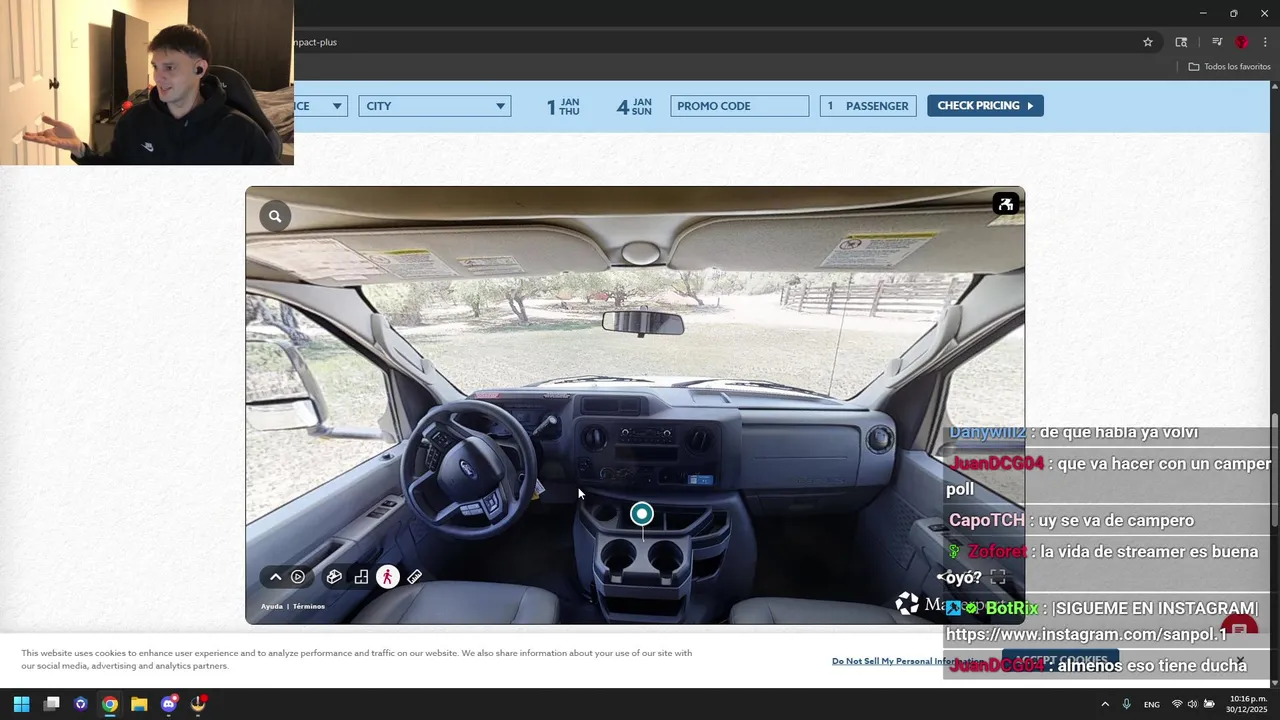Dismiss the cookie banner with the X
The height and width of the screenshot is (720, 1280).
(x=1240, y=661)
